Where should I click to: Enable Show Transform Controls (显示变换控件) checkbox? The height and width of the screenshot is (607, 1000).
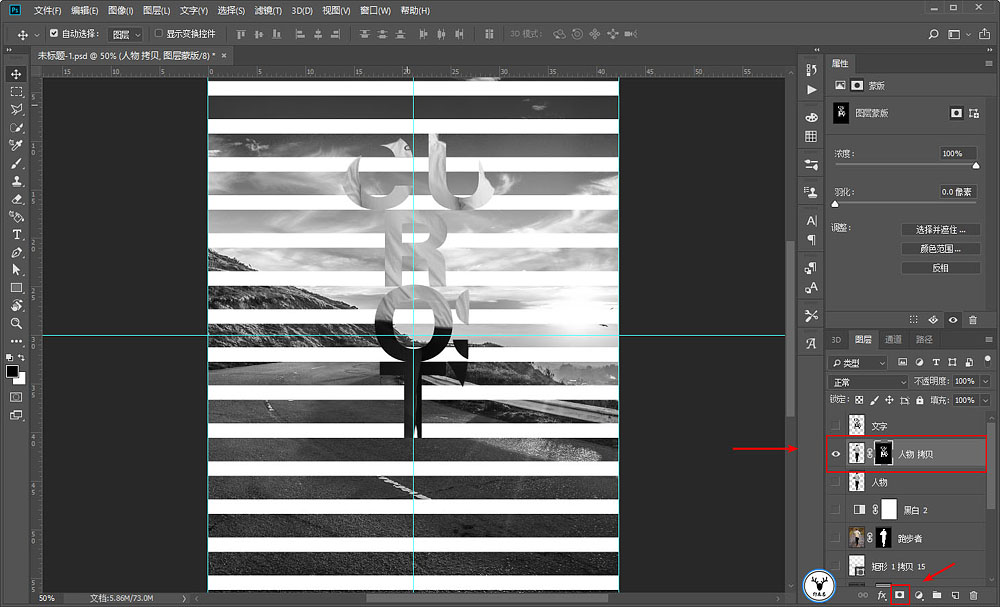pos(159,33)
